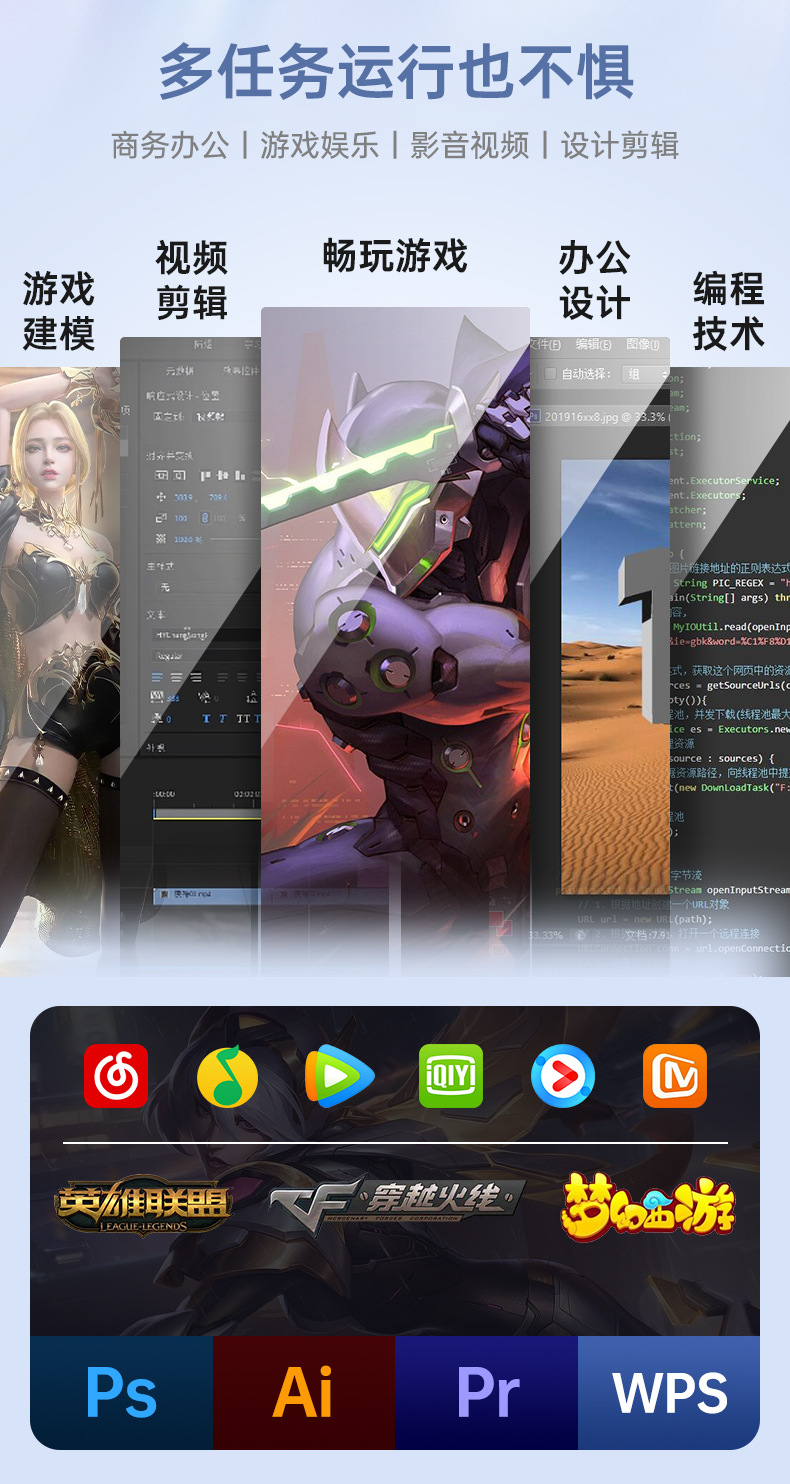
Task: Click the 游戏娱乐 subtitle text
Action: [x=320, y=145]
